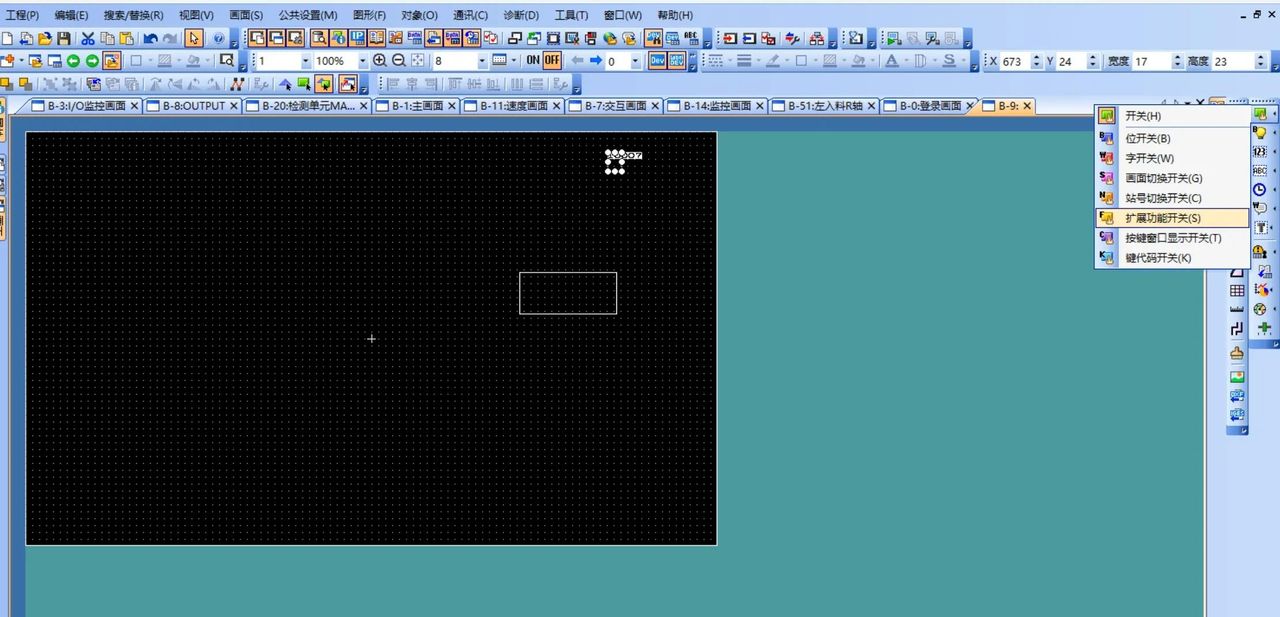
Task: Expand the switch object dropdown arrow
Action: coord(1274,114)
